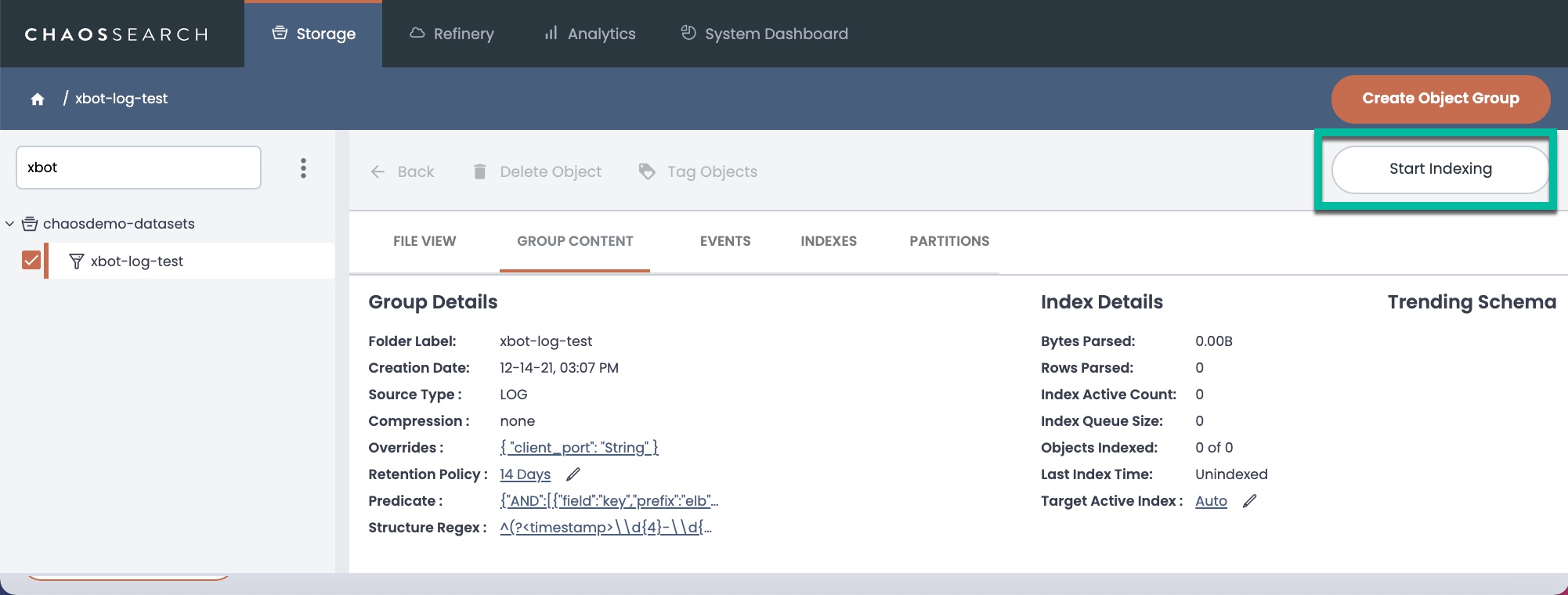1568x595 pixels.
Task: Click the '0 of 0' objects indexed value
Action: pos(1214,448)
